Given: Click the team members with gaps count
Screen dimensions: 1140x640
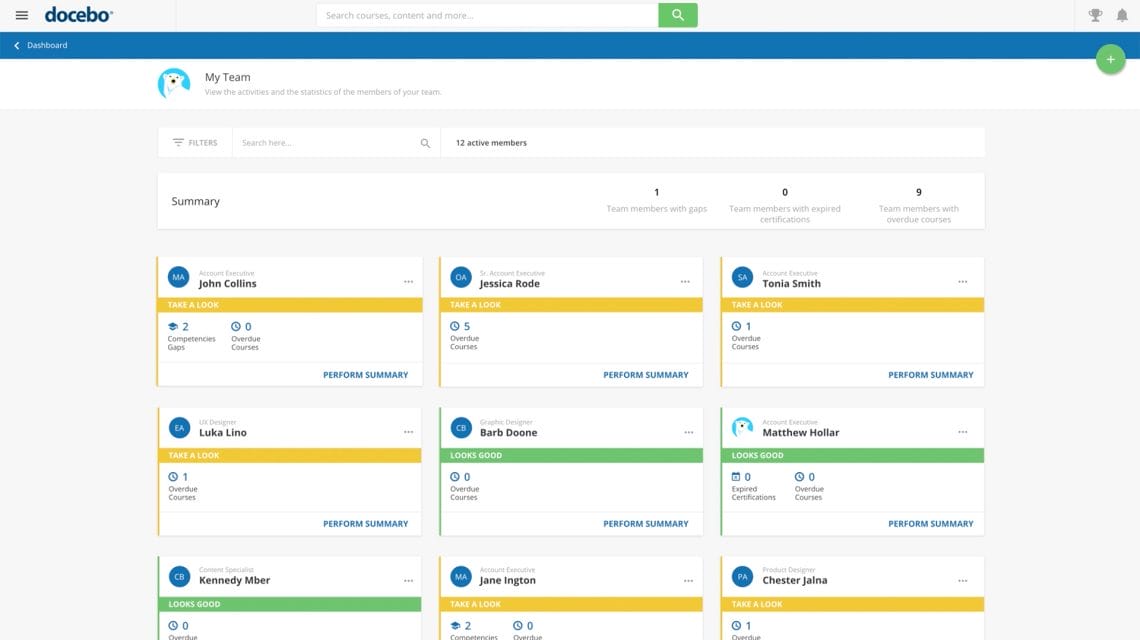Looking at the screenshot, I should pos(657,193).
